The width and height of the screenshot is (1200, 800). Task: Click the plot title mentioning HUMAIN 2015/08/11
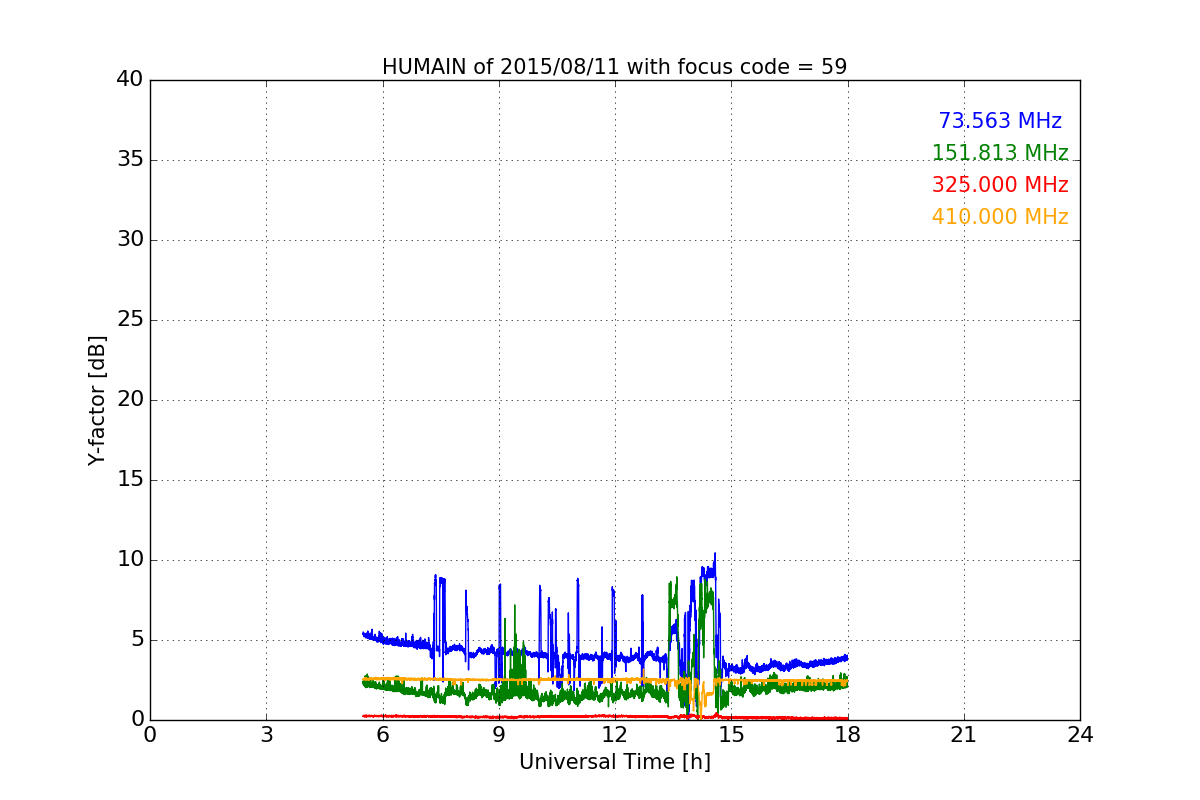tap(614, 67)
